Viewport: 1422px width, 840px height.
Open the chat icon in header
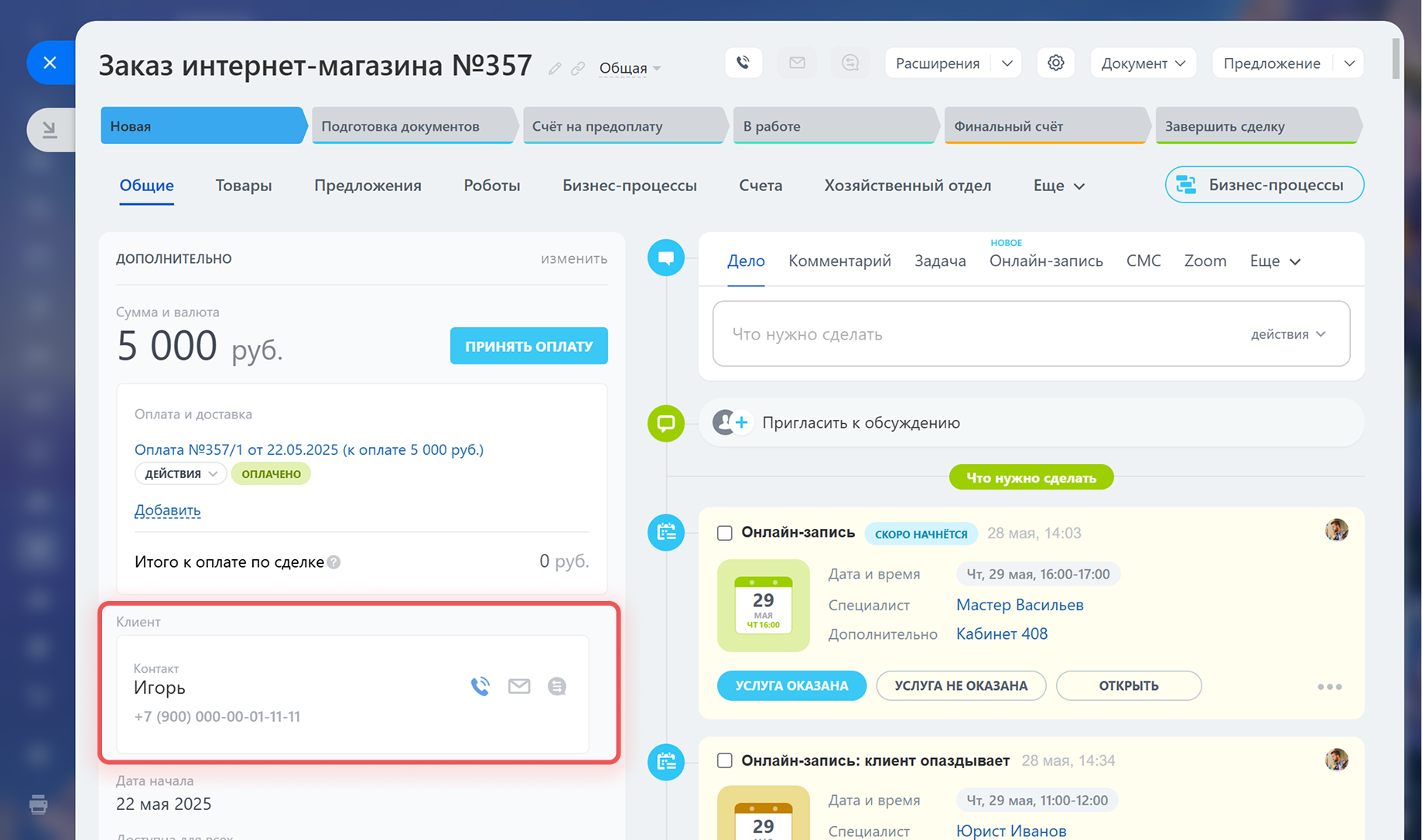[850, 63]
